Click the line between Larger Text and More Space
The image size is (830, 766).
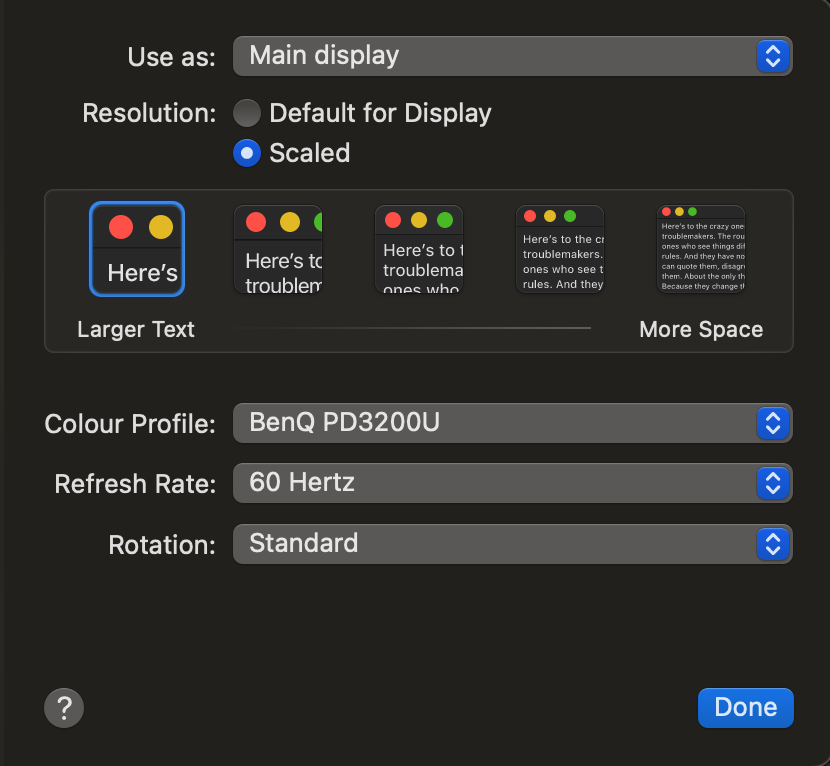click(x=414, y=328)
